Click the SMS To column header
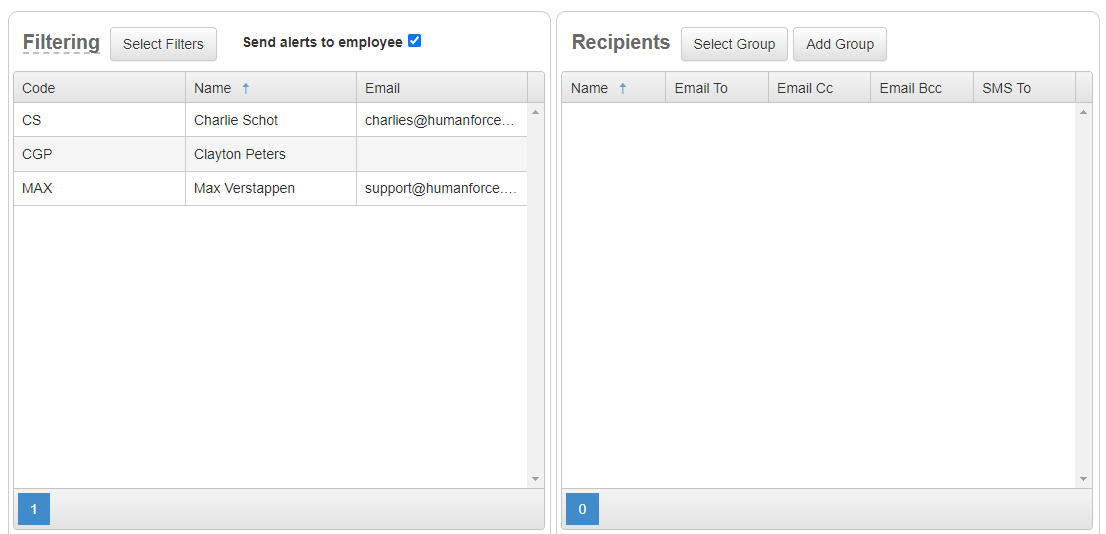1106x534 pixels. coord(1022,88)
